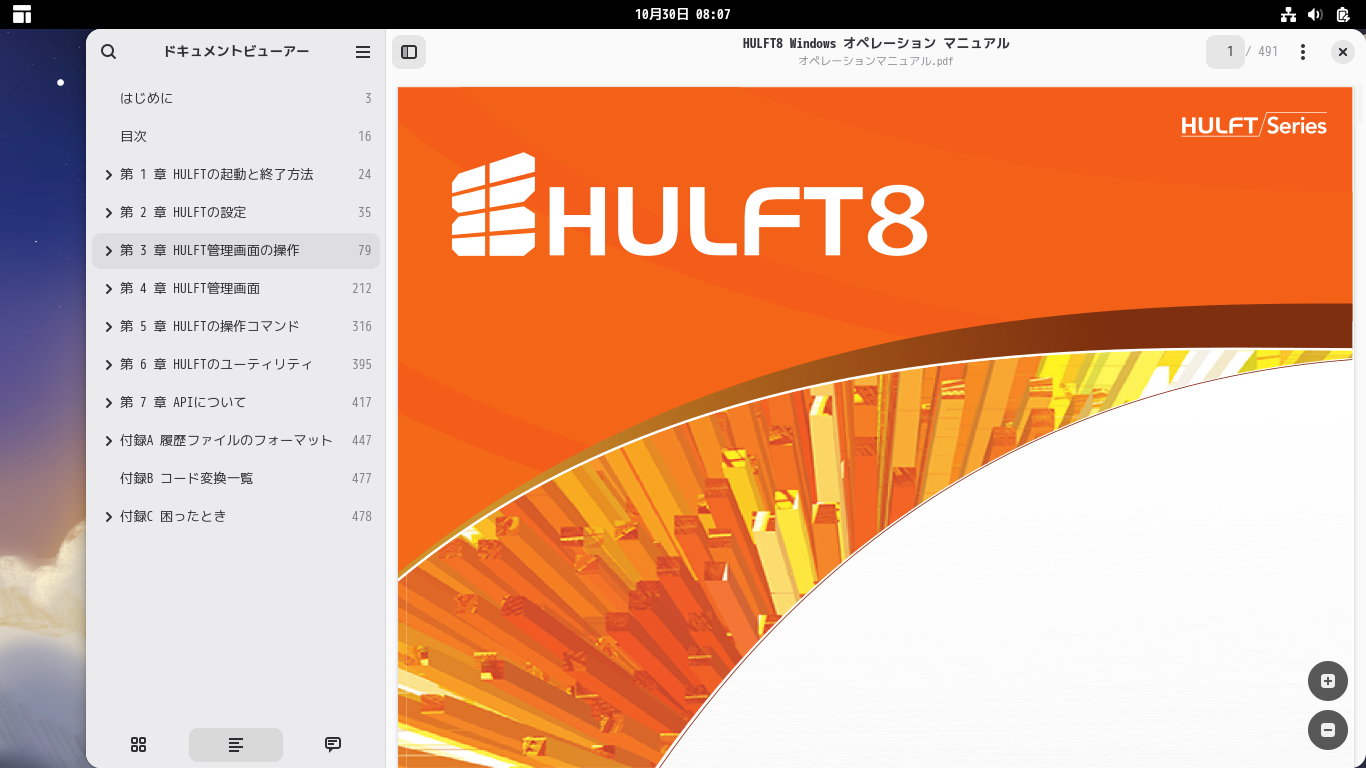Open the hamburger main menu
1366x768 pixels.
tap(363, 52)
